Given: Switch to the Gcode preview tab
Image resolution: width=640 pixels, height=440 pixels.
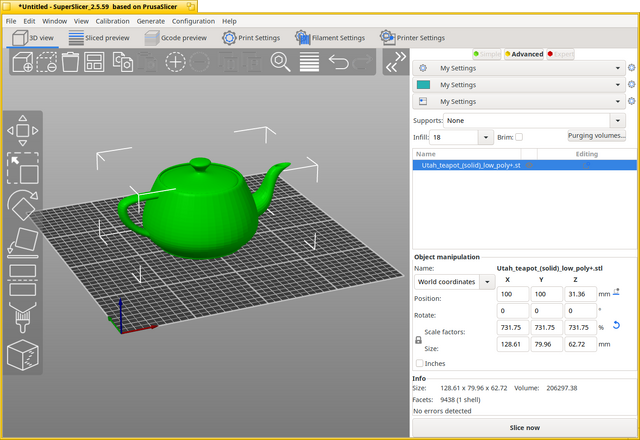Looking at the screenshot, I should 176,38.
